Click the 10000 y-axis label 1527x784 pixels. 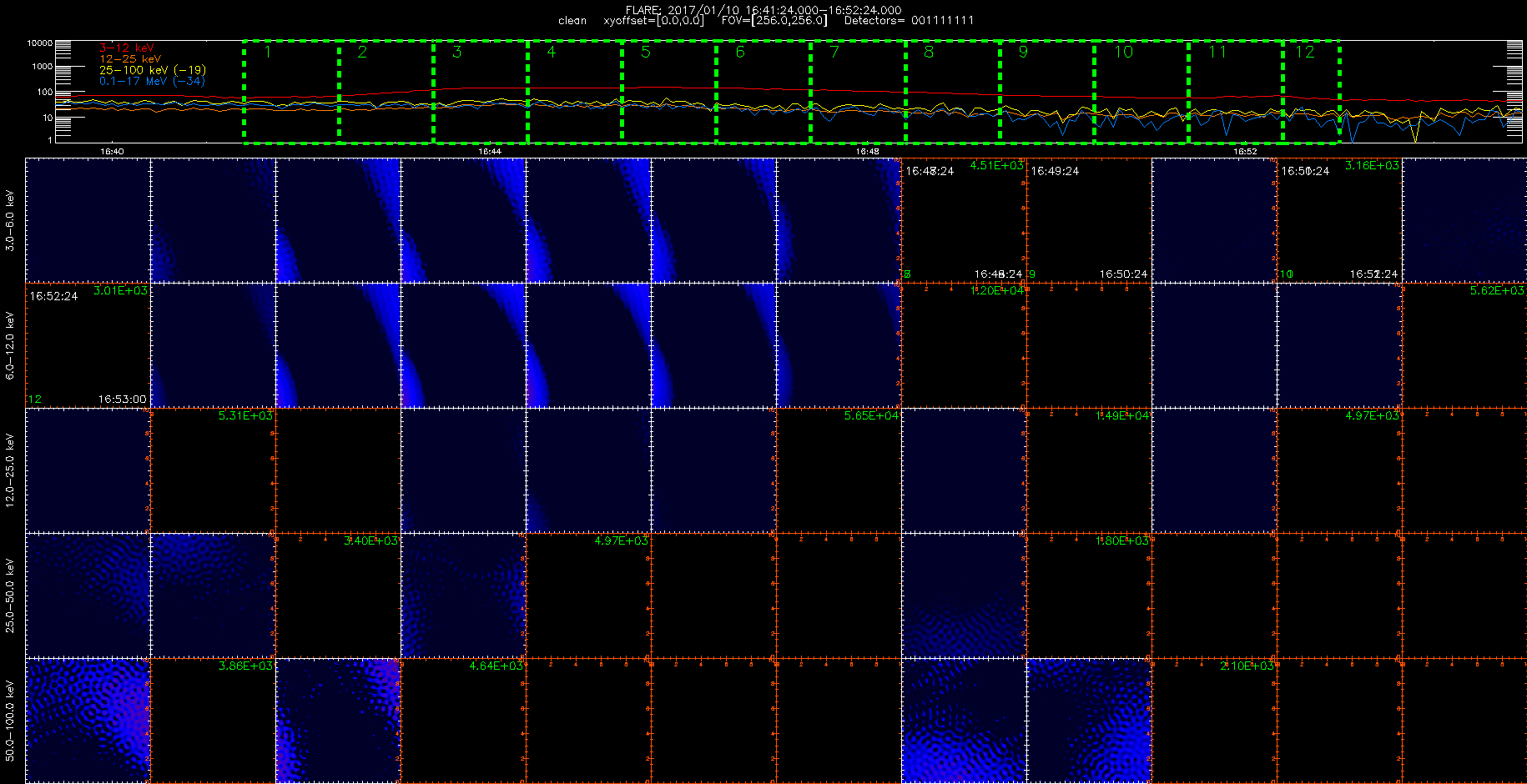(x=39, y=43)
